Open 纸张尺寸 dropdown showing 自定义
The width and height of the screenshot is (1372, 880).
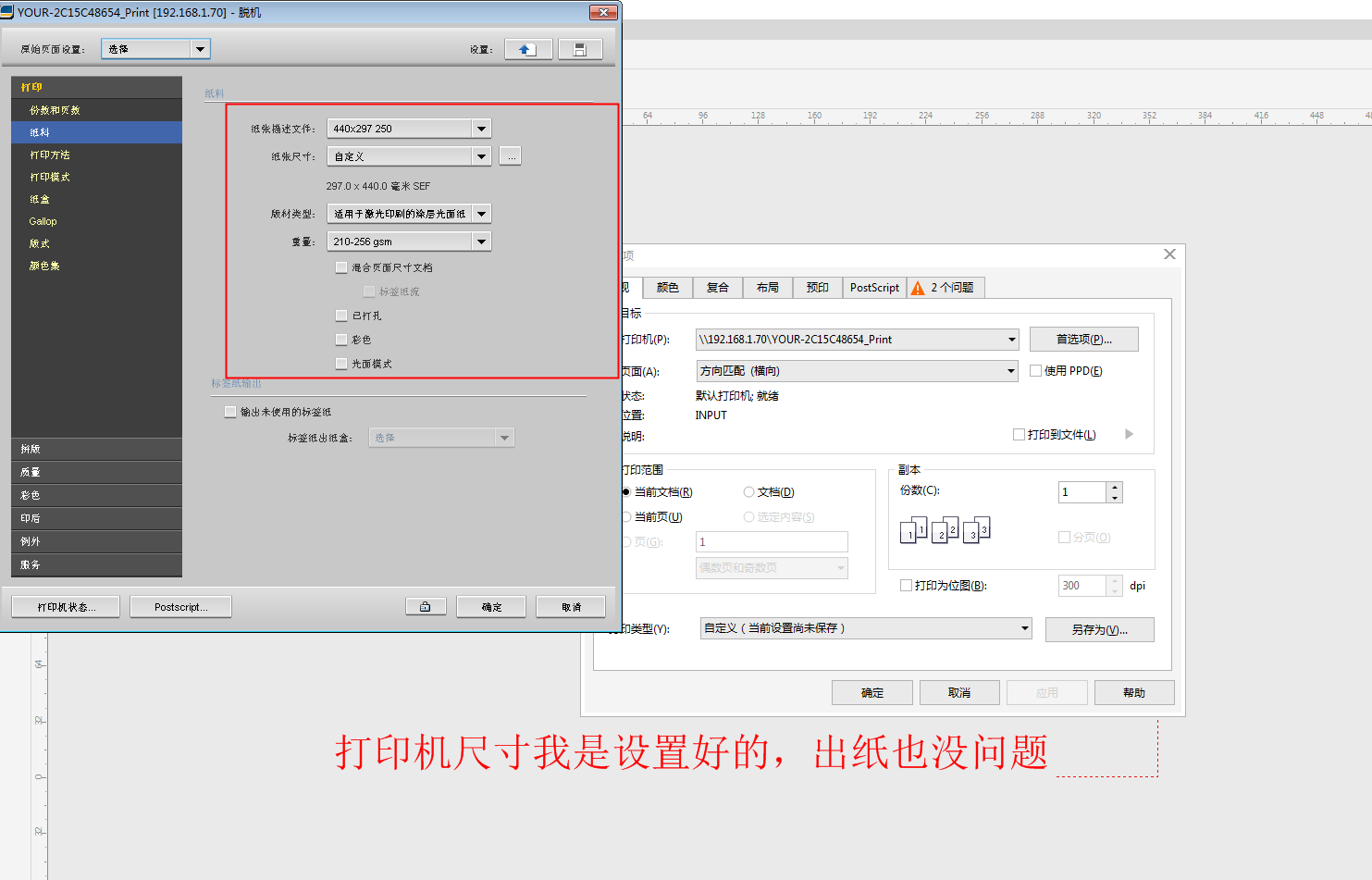tap(409, 156)
